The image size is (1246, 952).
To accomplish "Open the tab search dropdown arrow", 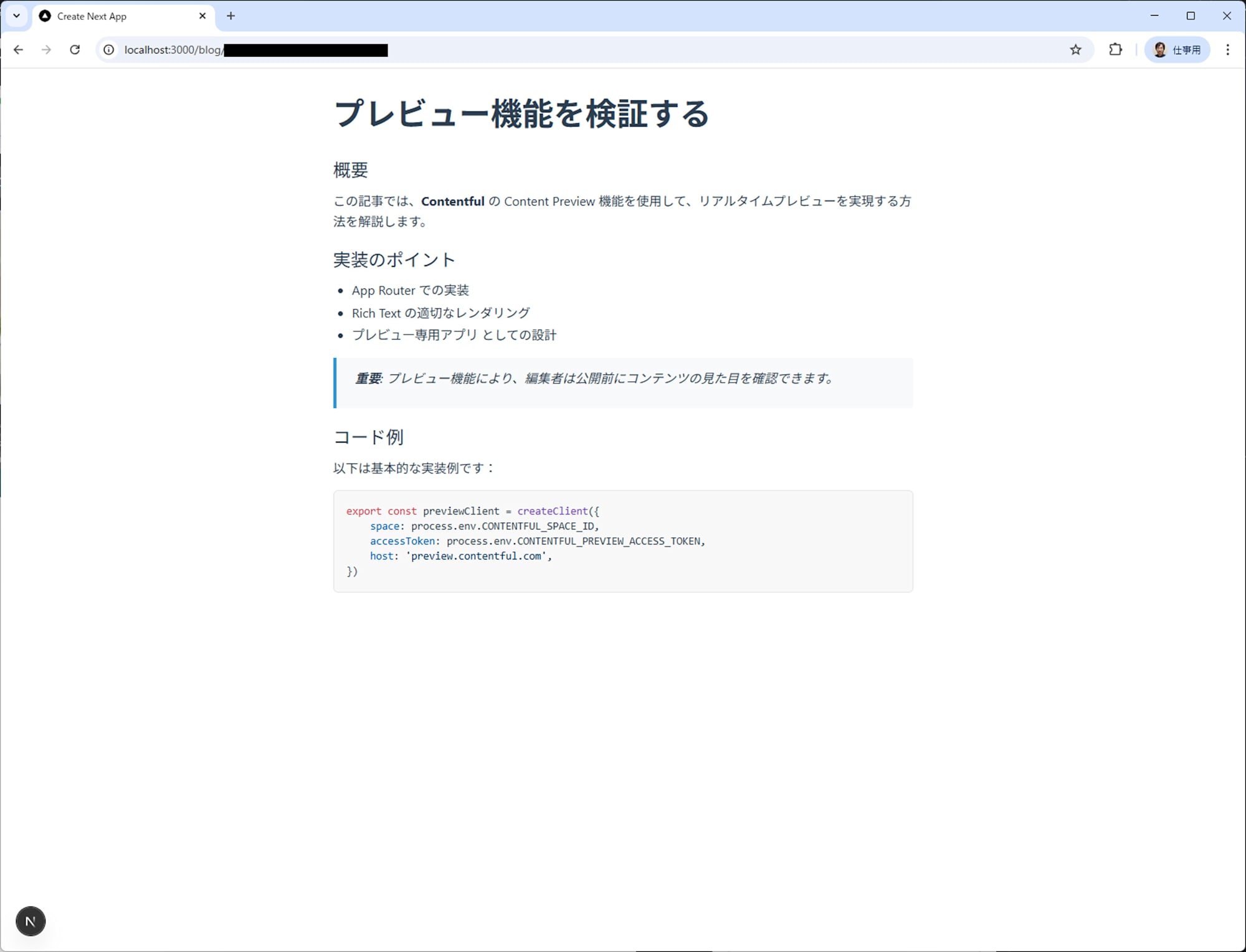I will 17,16.
